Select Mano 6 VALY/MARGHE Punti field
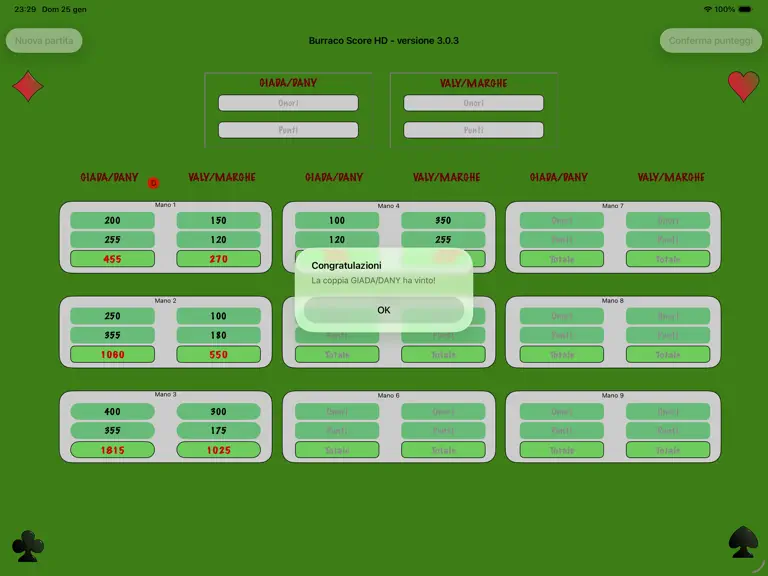This screenshot has height=576, width=768. tap(443, 431)
